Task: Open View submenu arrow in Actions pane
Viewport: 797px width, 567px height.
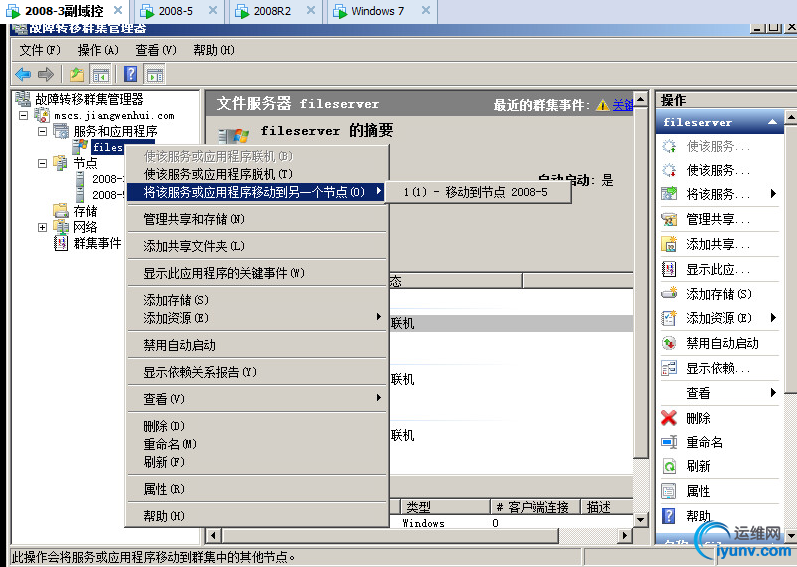Action: (773, 392)
